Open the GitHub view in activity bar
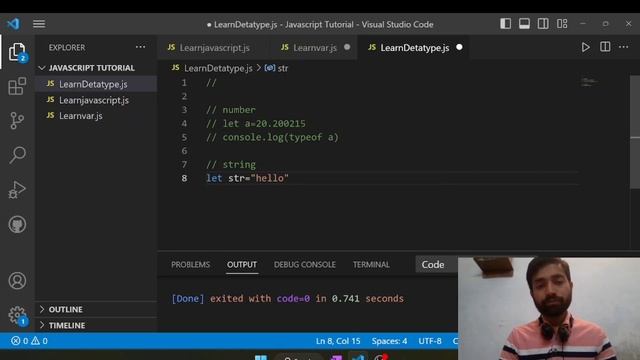This screenshot has height=360, width=640. 17,224
